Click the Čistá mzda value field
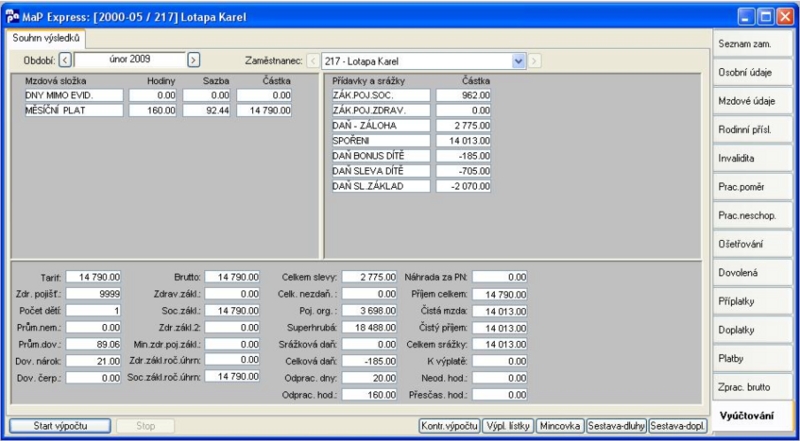Screen dimensions: 800x441 pos(499,311)
